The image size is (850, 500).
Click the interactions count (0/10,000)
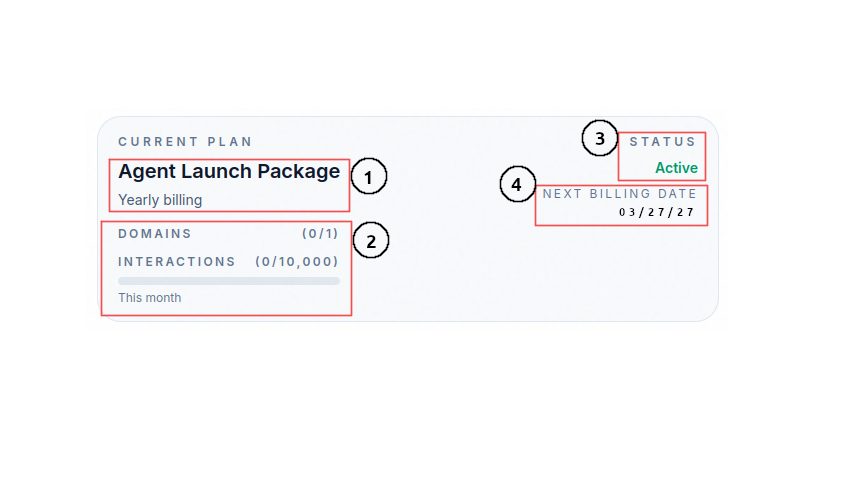click(296, 262)
